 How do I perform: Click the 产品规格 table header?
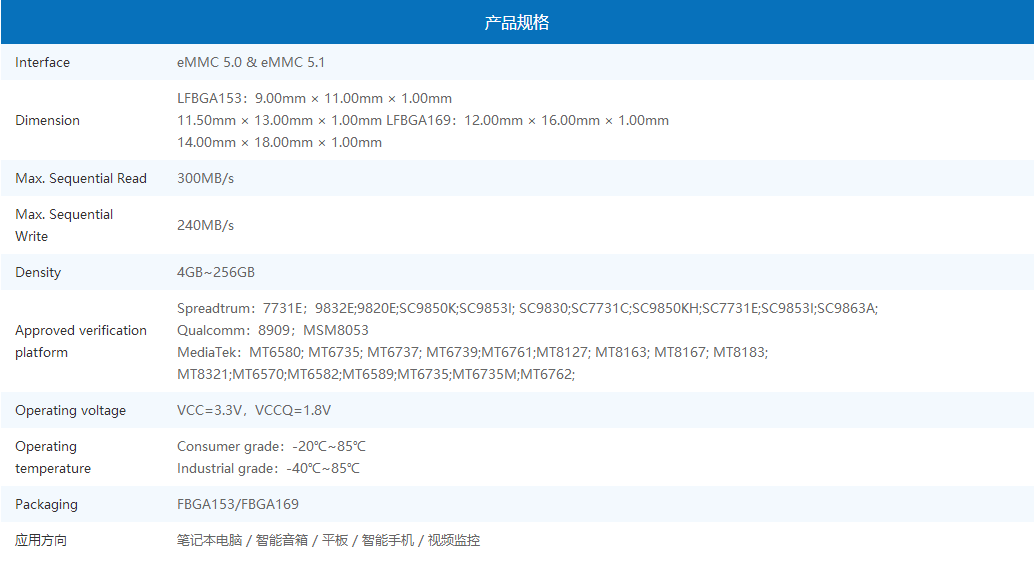click(x=517, y=22)
